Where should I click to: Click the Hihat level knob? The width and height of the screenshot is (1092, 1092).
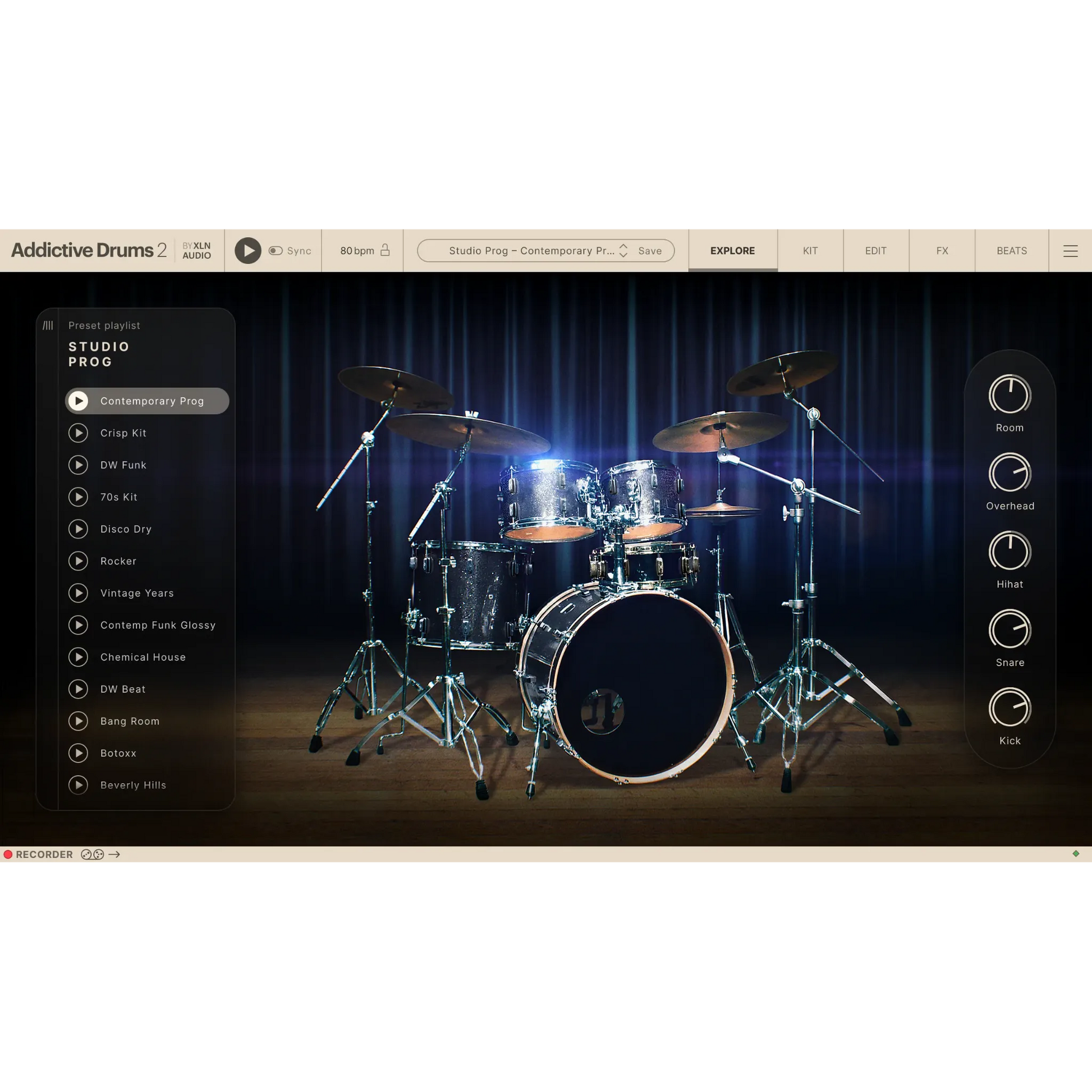click(x=1010, y=551)
